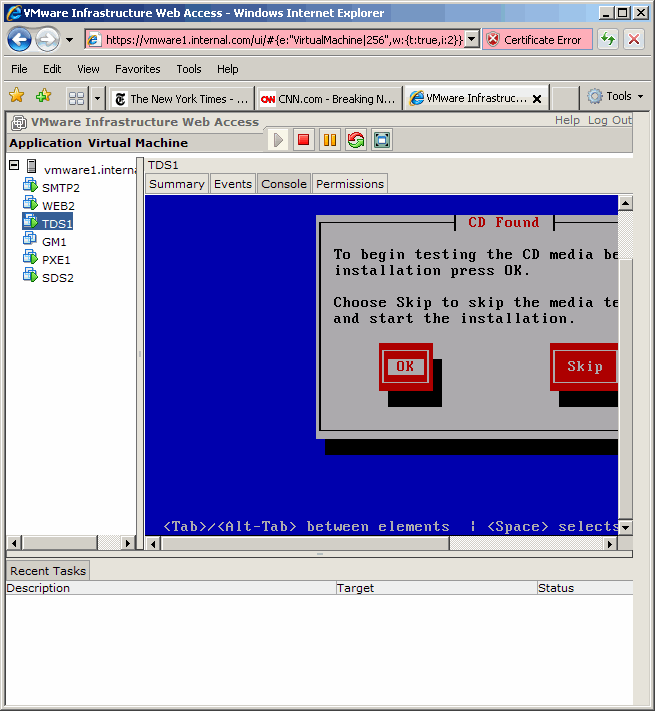The width and height of the screenshot is (655, 711).
Task: Open the Virtual Machine menu
Action: 138,143
